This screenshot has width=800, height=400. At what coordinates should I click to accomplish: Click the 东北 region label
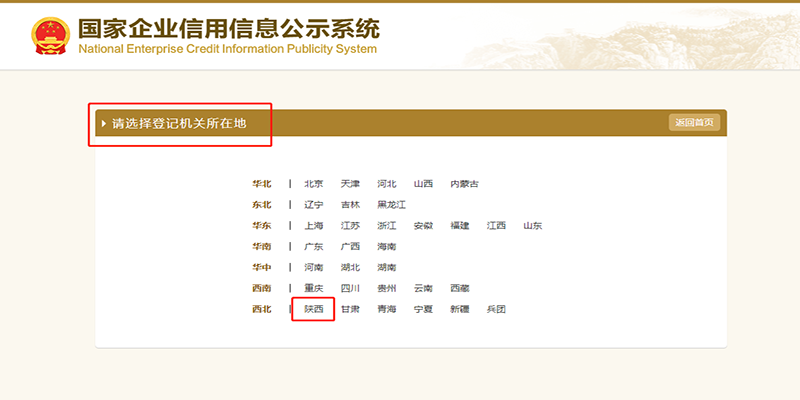(262, 205)
